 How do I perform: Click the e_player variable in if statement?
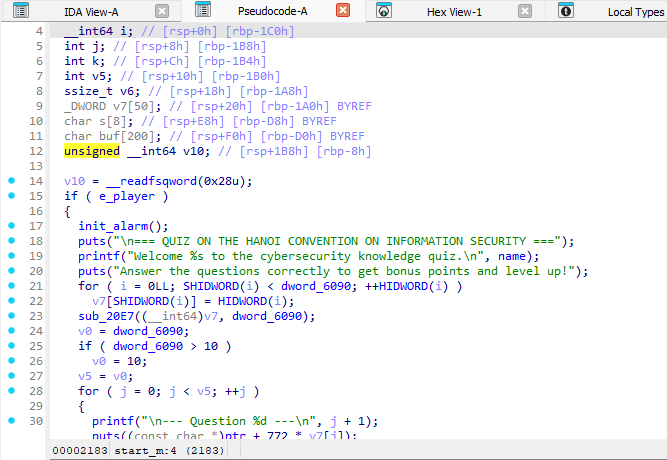pos(126,196)
